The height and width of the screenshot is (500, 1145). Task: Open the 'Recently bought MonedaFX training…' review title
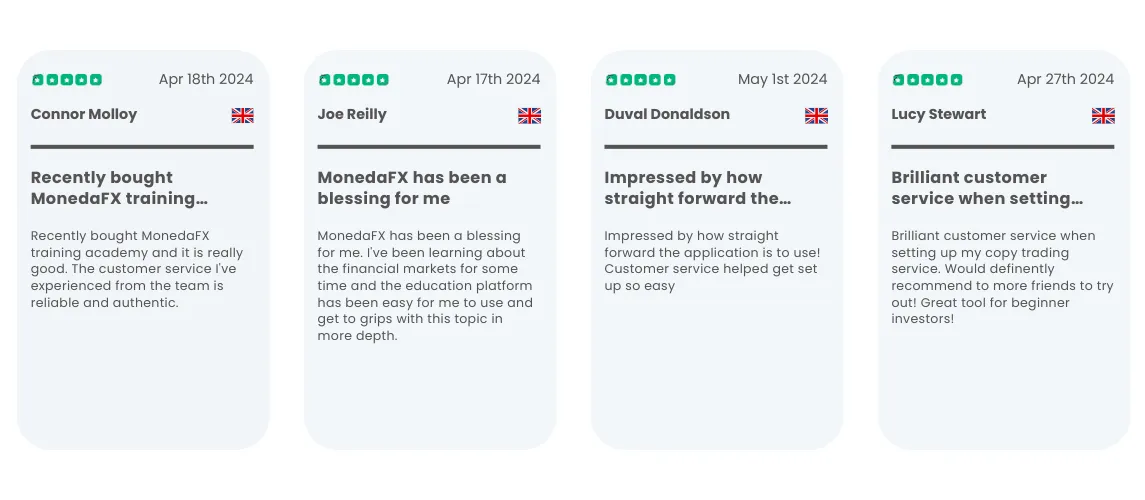[119, 188]
